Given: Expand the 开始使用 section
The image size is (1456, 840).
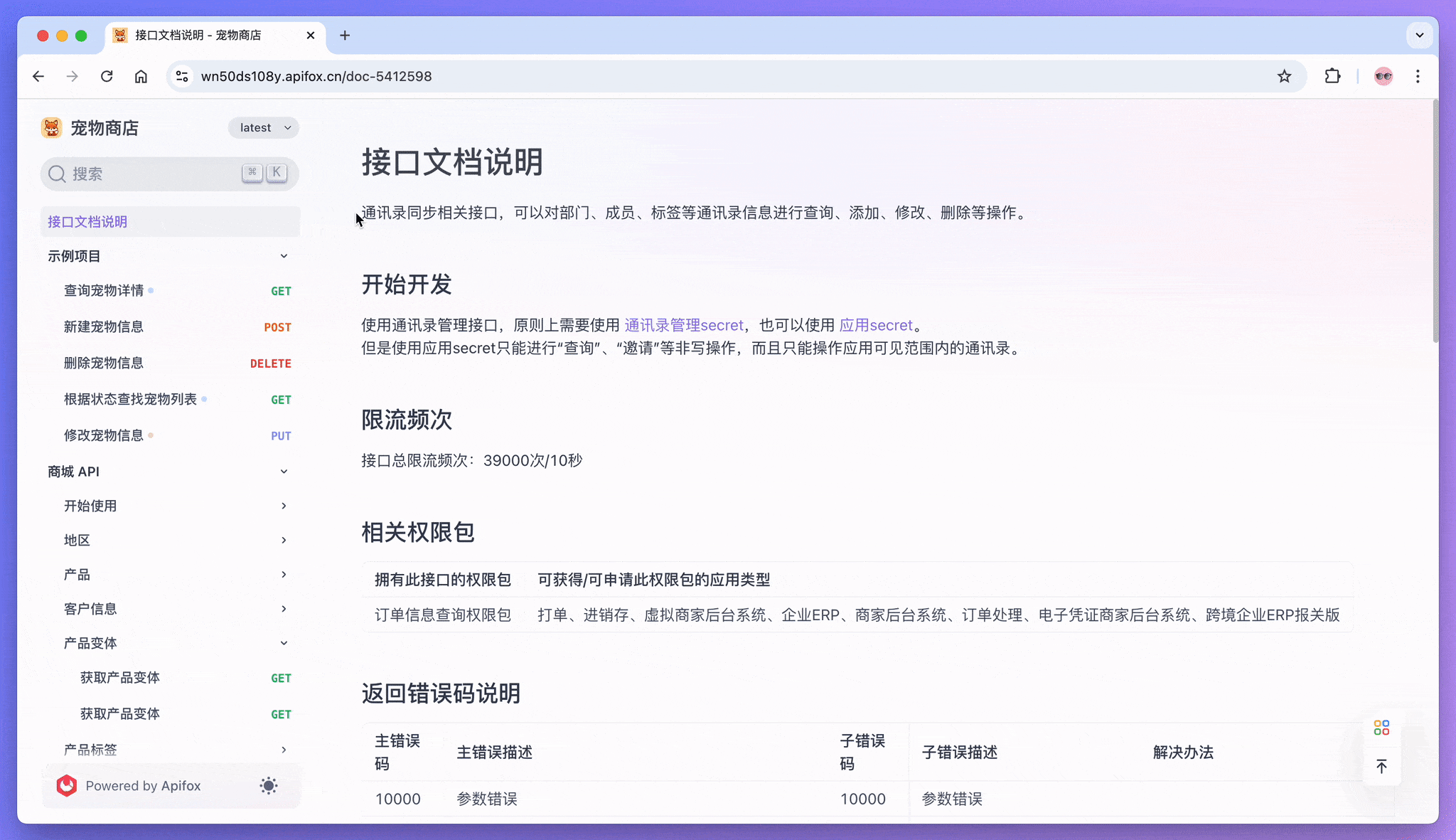Looking at the screenshot, I should pyautogui.click(x=284, y=506).
